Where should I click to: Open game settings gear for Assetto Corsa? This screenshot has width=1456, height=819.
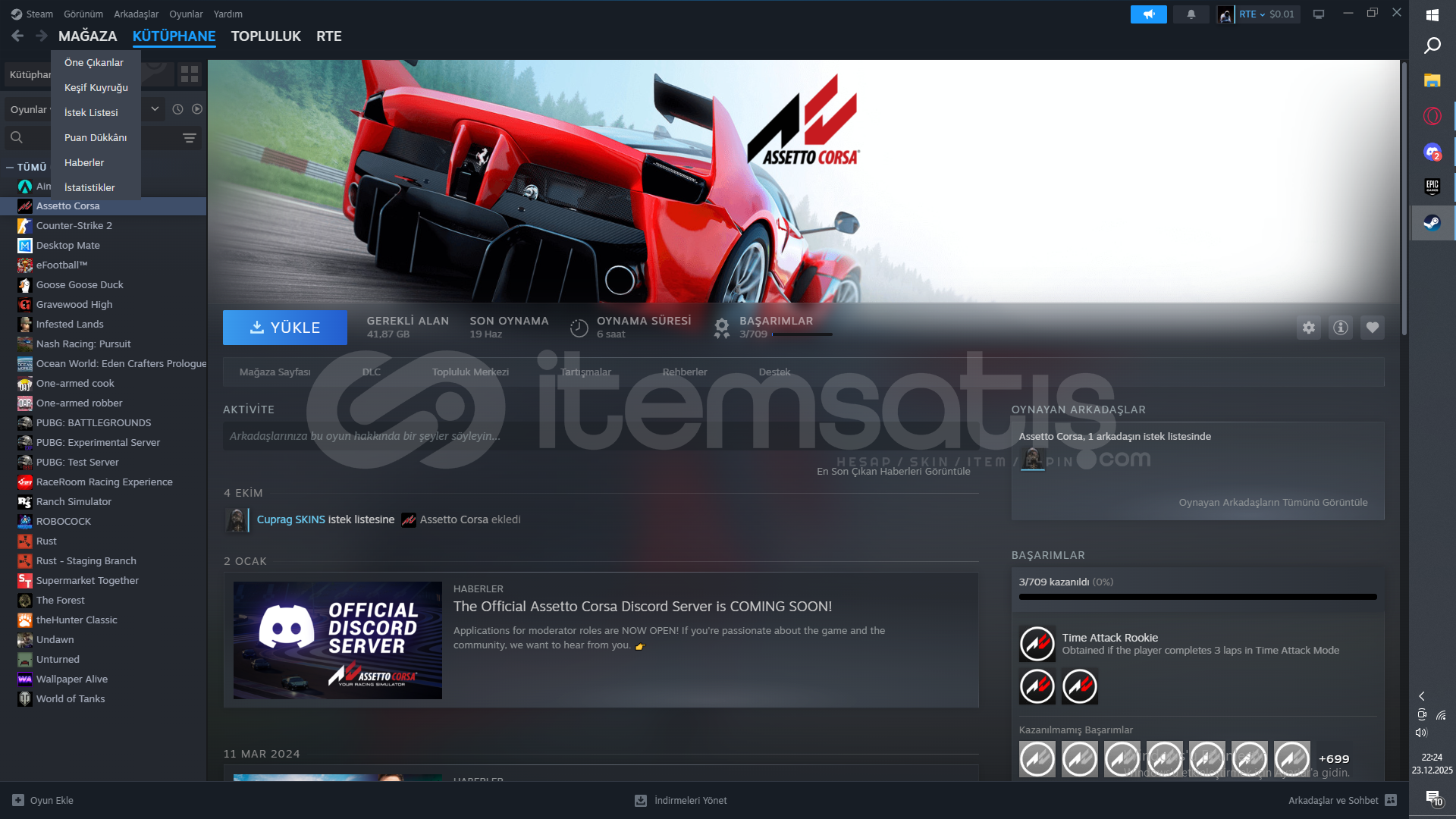coord(1309,328)
